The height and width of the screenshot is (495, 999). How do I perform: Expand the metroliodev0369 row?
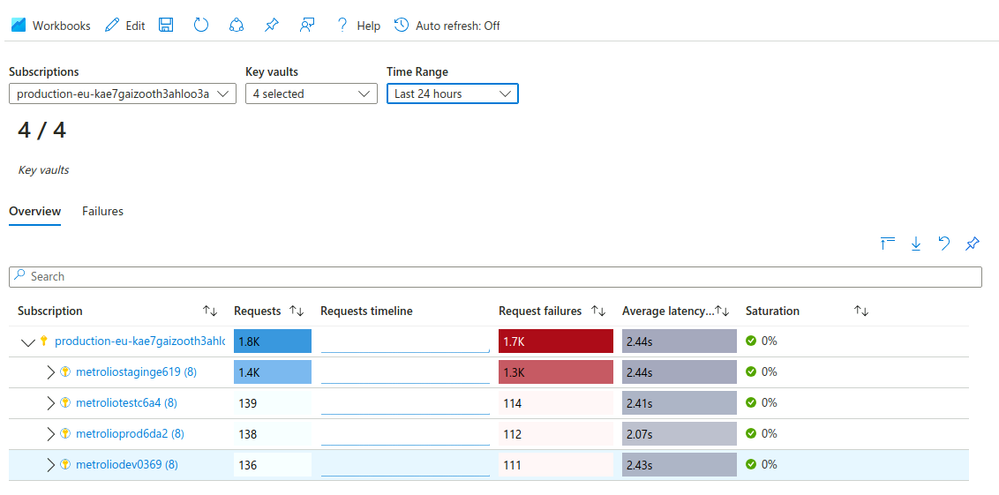click(51, 466)
